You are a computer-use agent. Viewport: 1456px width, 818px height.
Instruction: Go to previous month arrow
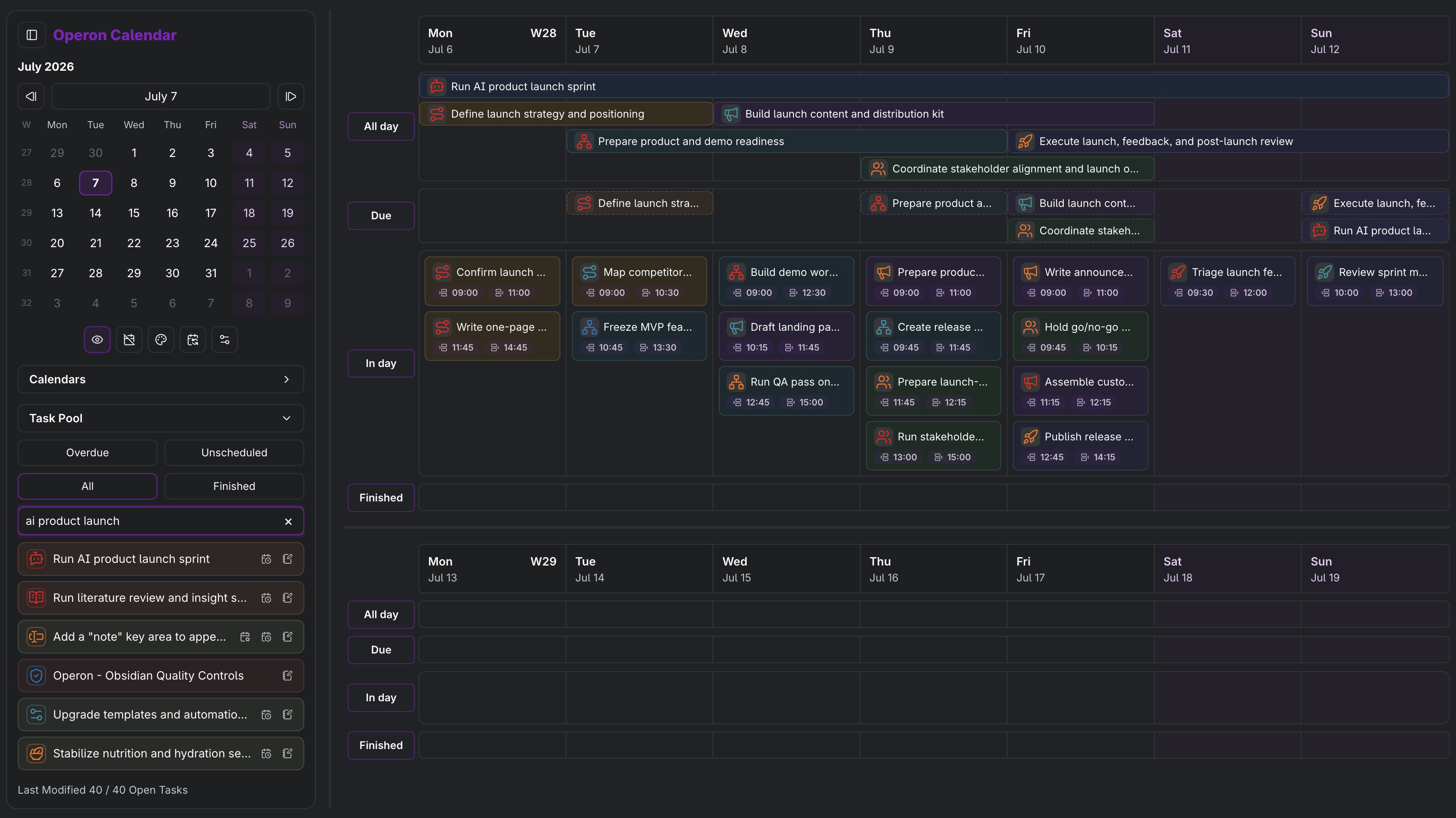(31, 96)
